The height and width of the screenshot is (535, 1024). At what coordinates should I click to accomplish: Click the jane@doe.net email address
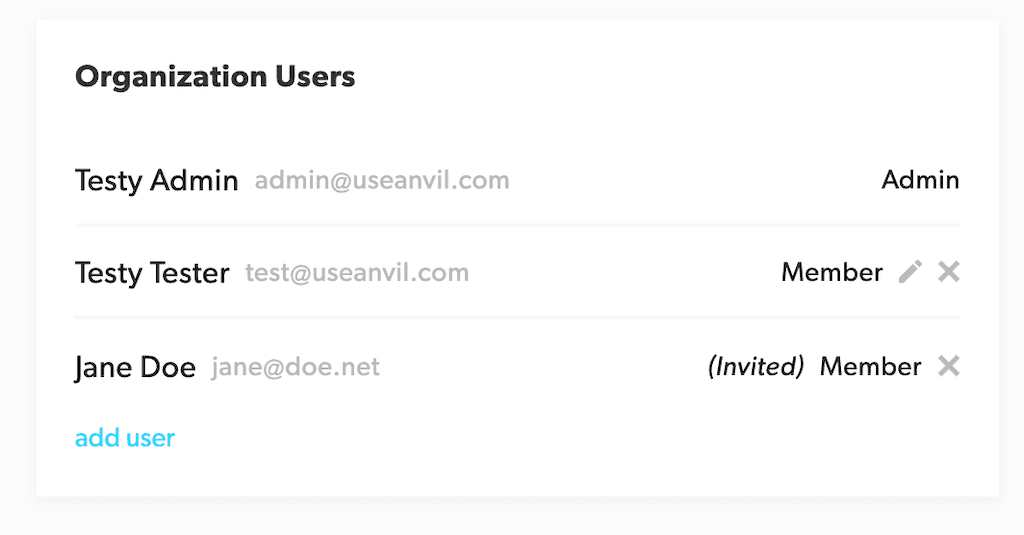point(296,368)
